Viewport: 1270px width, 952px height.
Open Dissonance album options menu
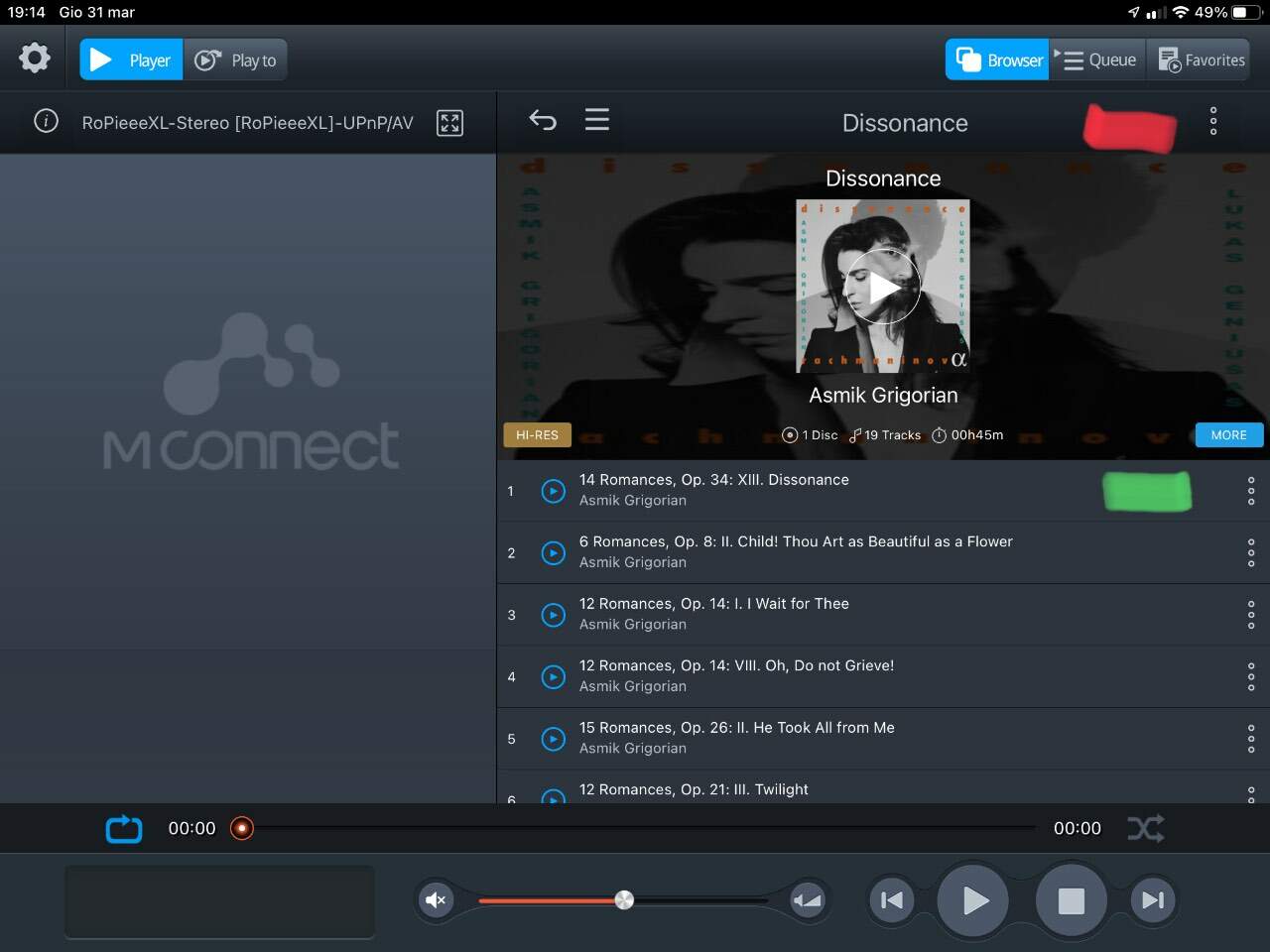click(x=1212, y=122)
